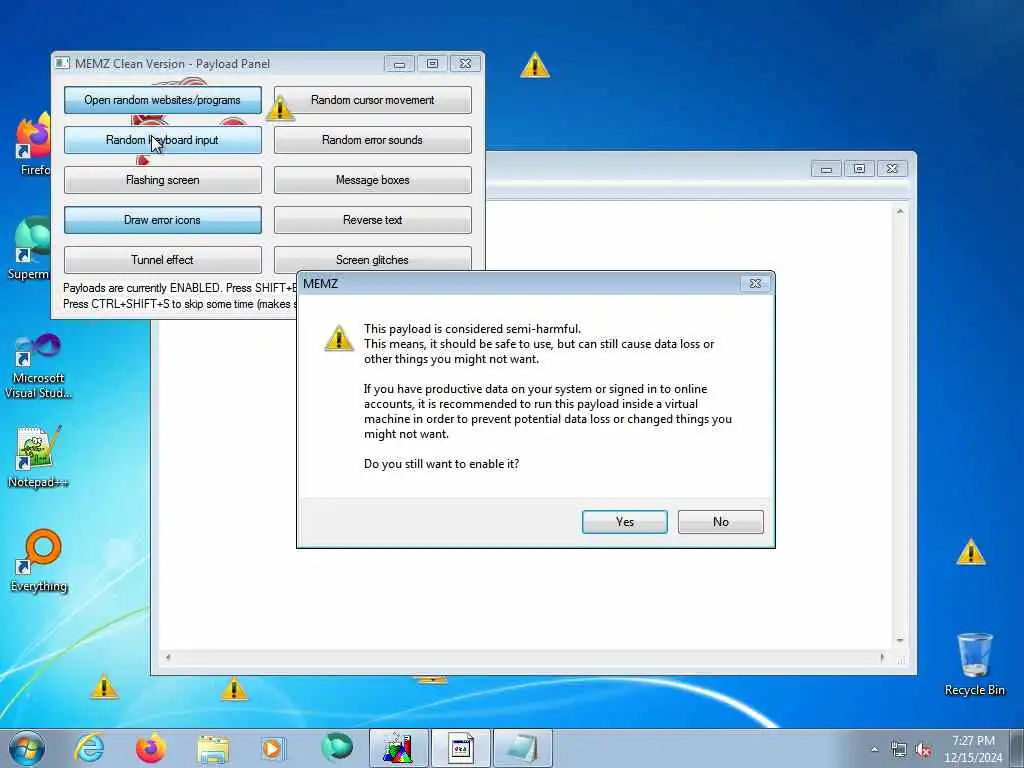Click the vertical scrollbar down arrow
1024x768 pixels.
900,641
